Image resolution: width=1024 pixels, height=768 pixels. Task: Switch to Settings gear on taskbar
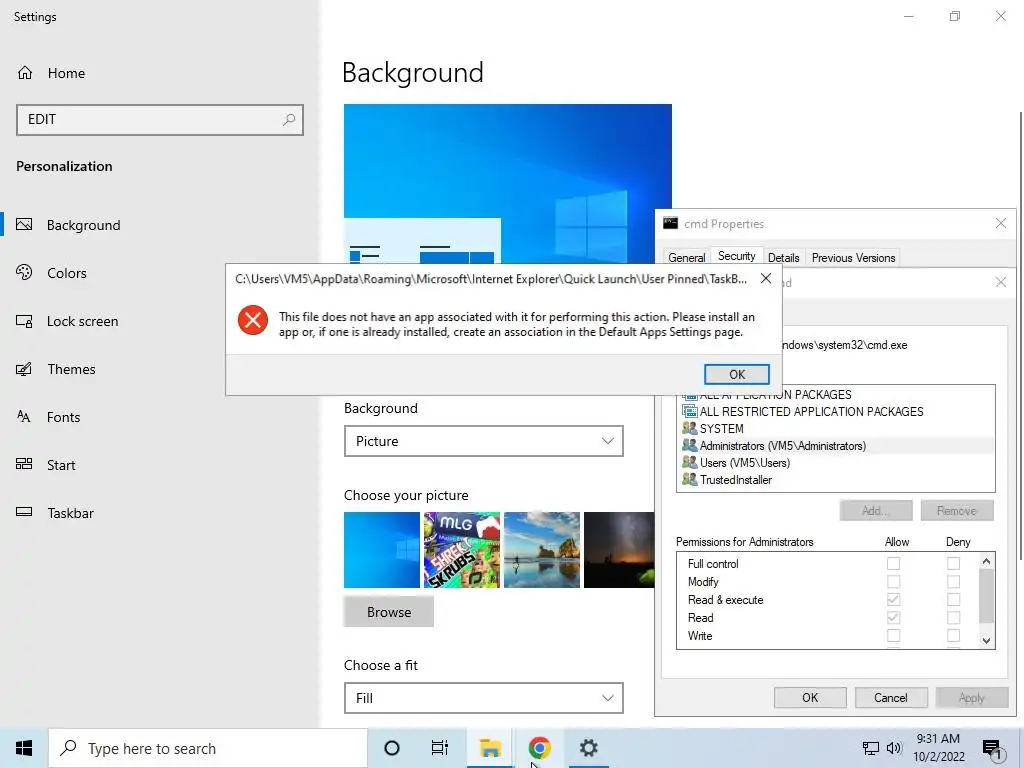coord(588,748)
